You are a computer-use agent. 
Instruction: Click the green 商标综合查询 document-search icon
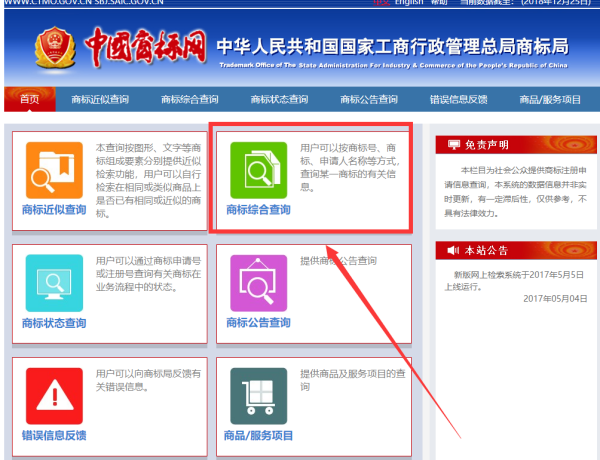(259, 170)
